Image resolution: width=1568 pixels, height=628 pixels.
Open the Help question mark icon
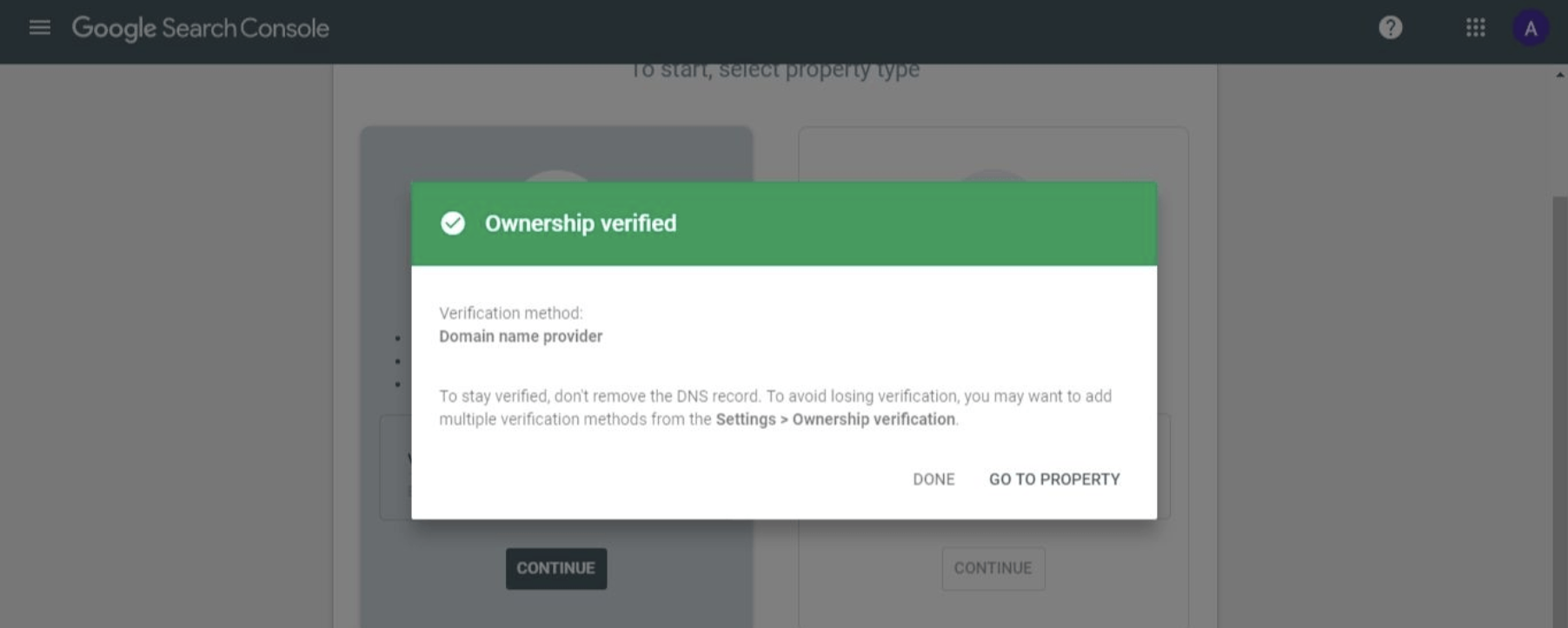[1390, 28]
